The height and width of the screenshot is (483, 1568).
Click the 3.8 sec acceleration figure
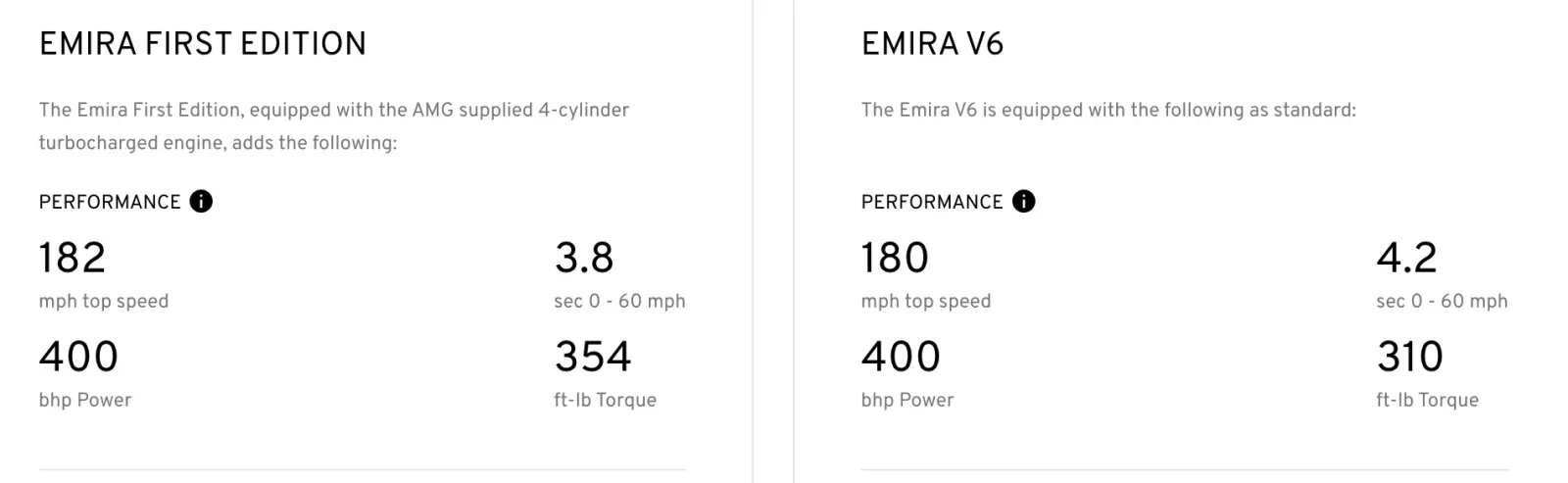pos(584,259)
